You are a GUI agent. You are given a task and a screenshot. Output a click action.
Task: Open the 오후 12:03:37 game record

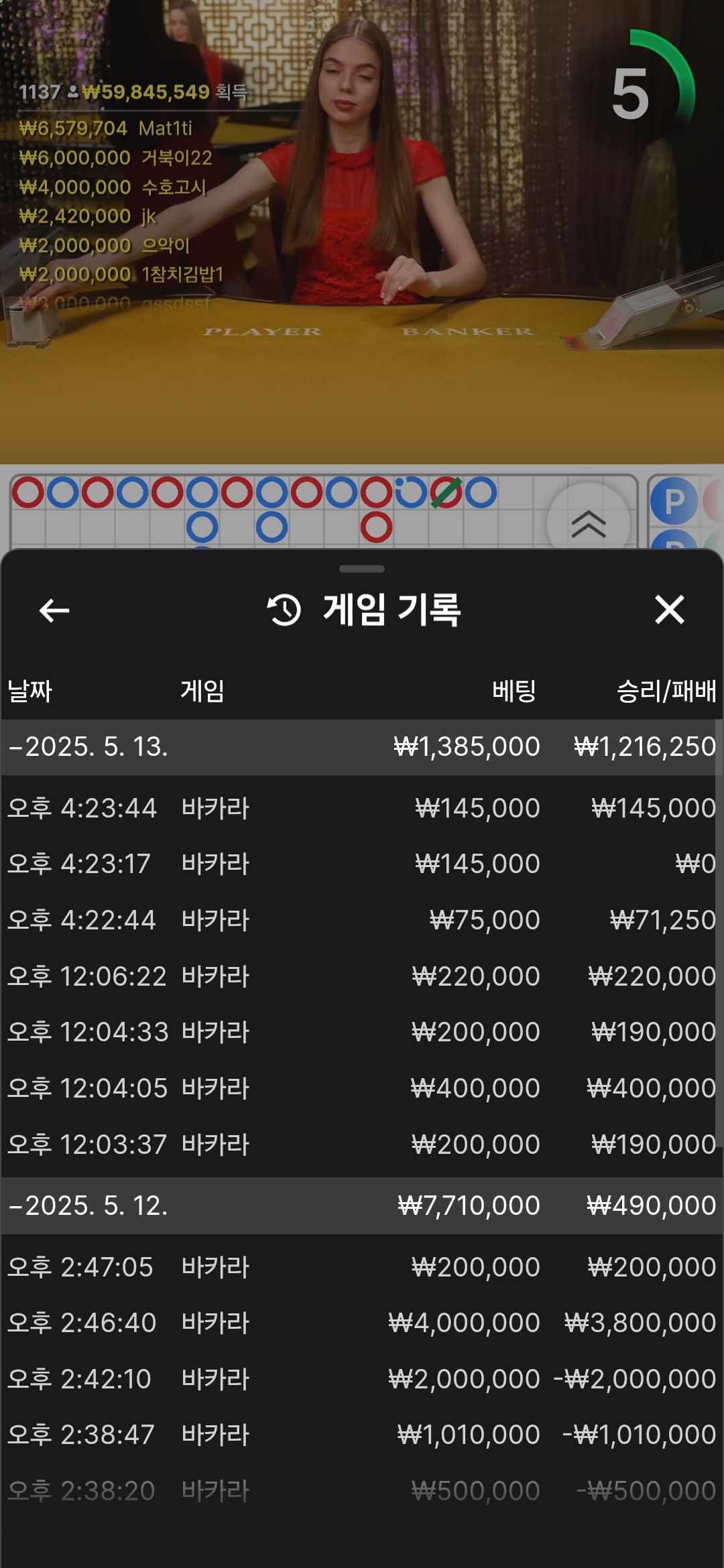362,1145
